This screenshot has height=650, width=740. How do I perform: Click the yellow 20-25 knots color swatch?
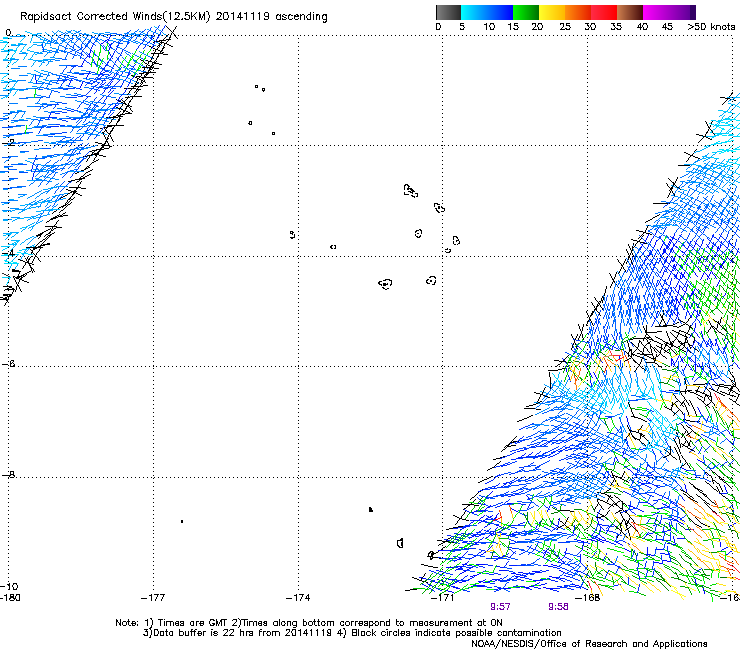point(552,12)
